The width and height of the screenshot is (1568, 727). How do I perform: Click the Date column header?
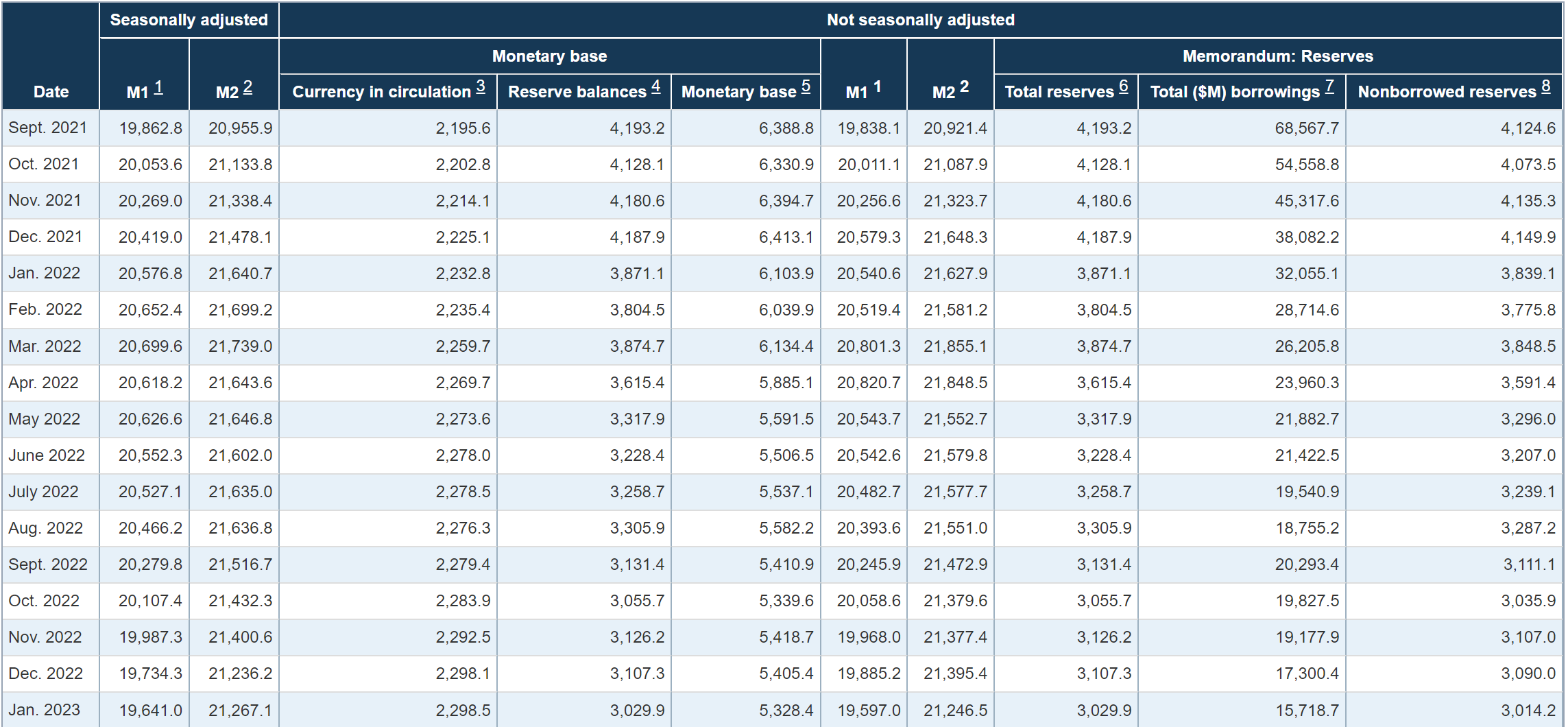[51, 92]
